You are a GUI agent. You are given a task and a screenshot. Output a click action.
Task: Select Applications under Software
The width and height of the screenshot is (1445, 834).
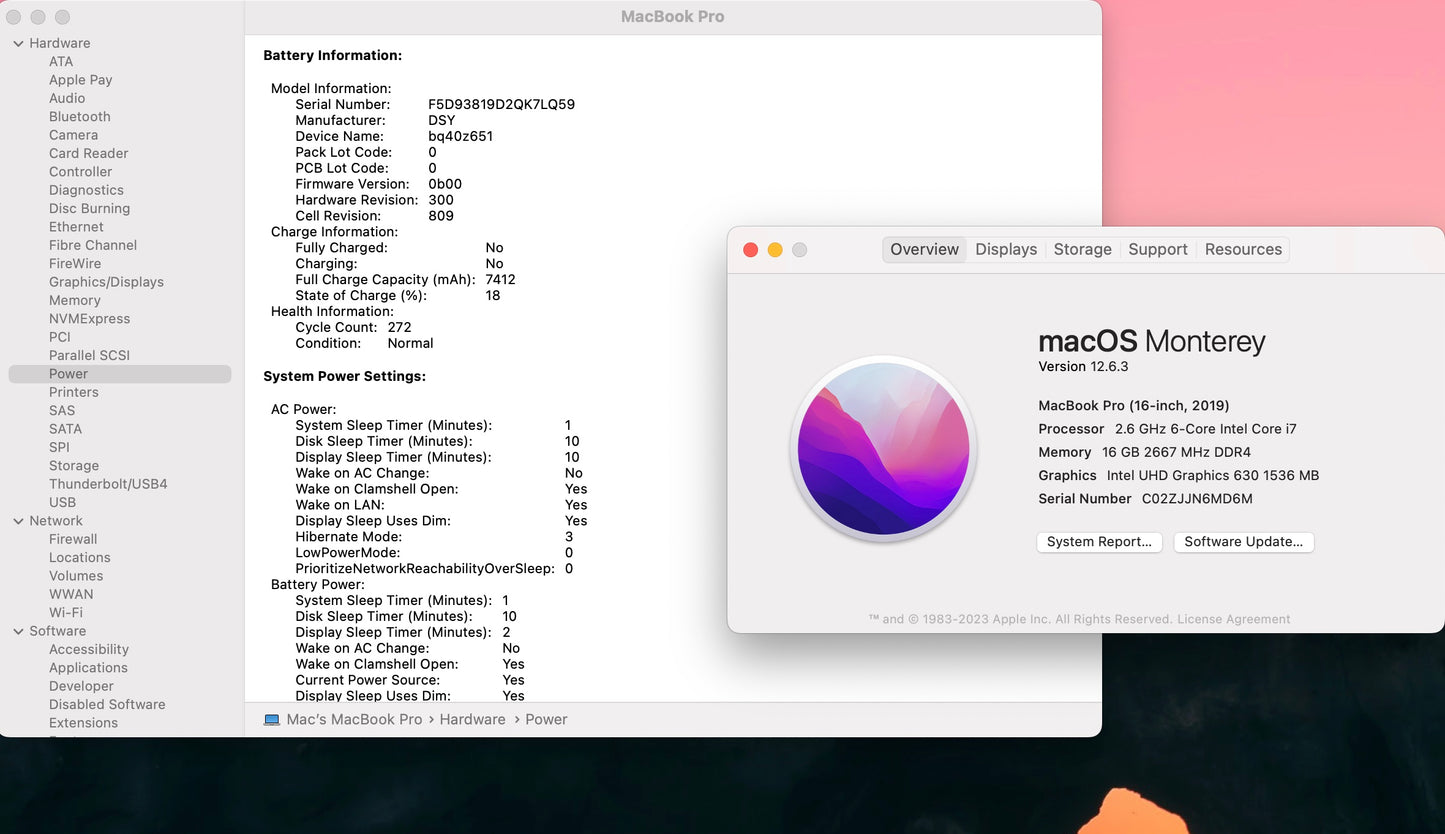click(88, 668)
